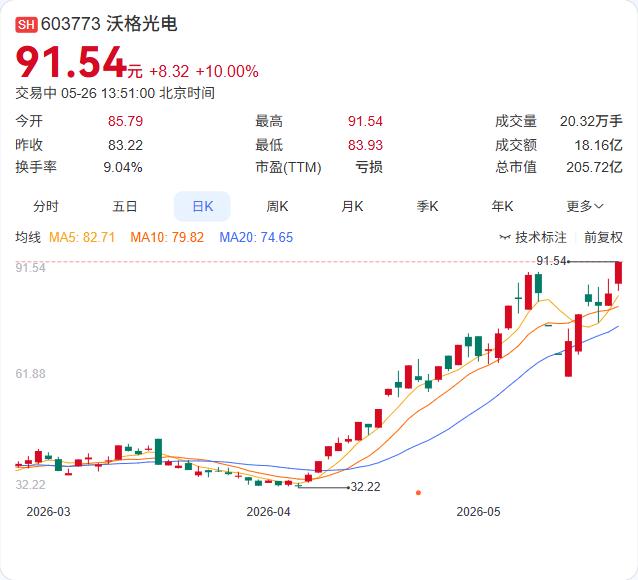Open 技术标注 technical annotation
Screen dimensions: 638x580
pos(541,237)
